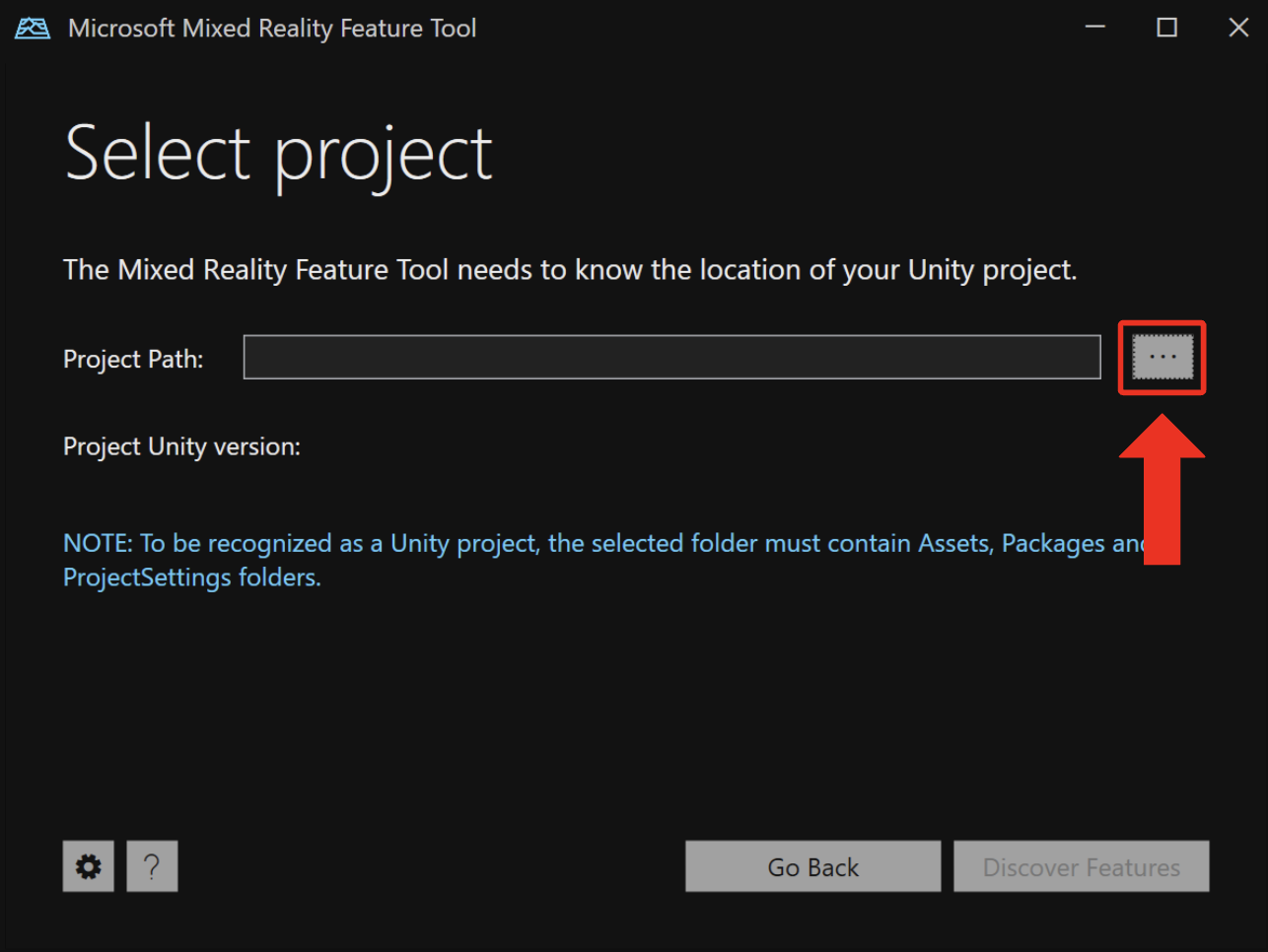Click the sentence about Unity project location
1268x952 pixels.
(x=570, y=270)
